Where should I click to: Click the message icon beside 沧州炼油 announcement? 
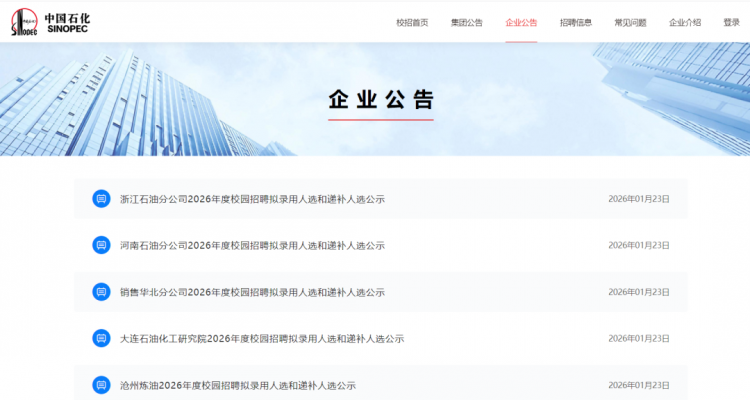coord(101,385)
